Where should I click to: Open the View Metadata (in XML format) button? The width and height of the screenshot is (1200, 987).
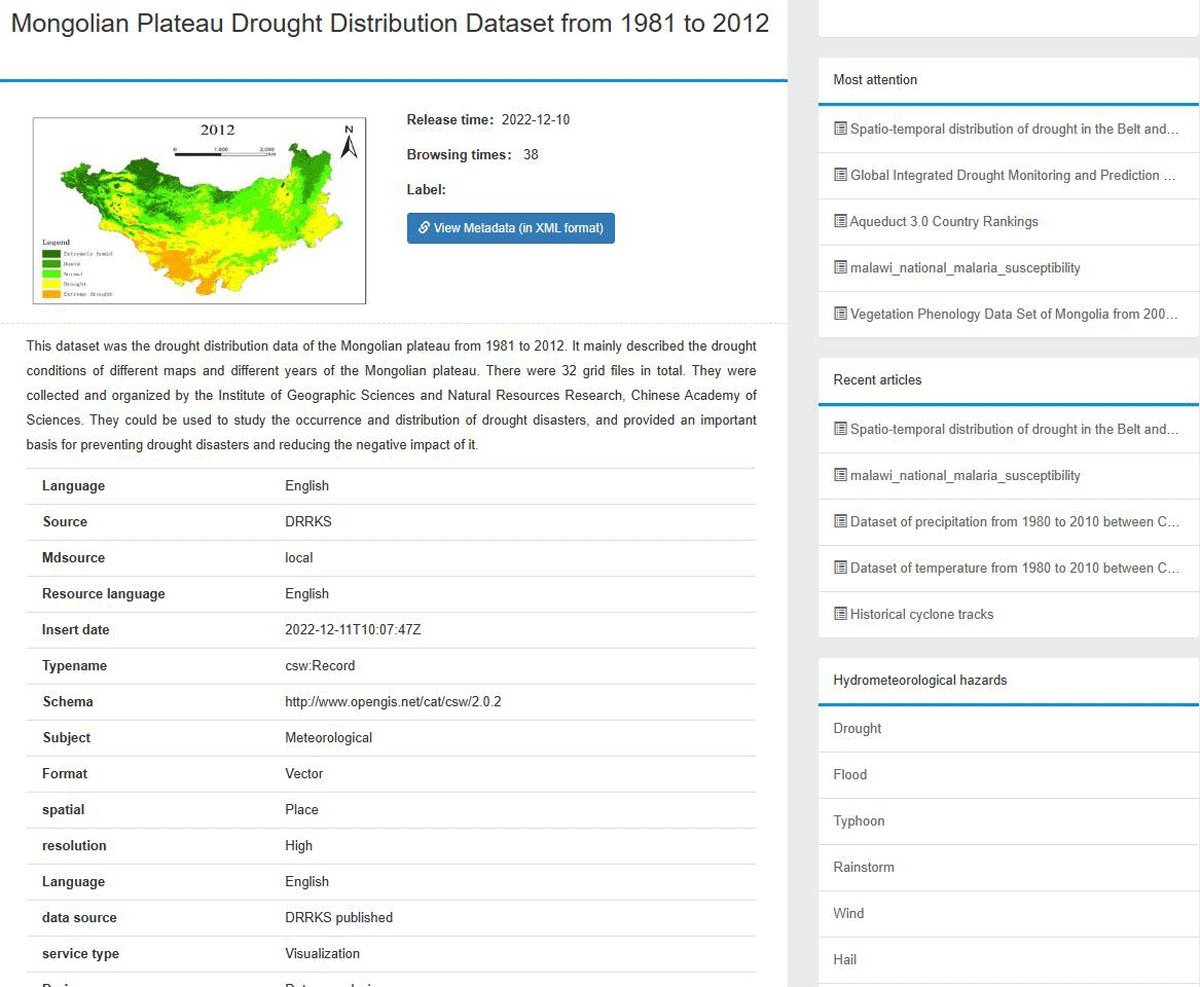pyautogui.click(x=510, y=228)
